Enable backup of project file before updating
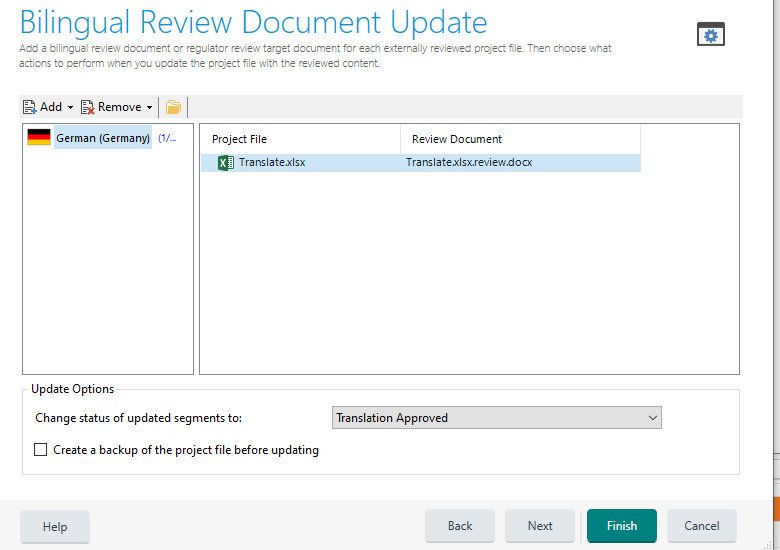 pyautogui.click(x=40, y=450)
